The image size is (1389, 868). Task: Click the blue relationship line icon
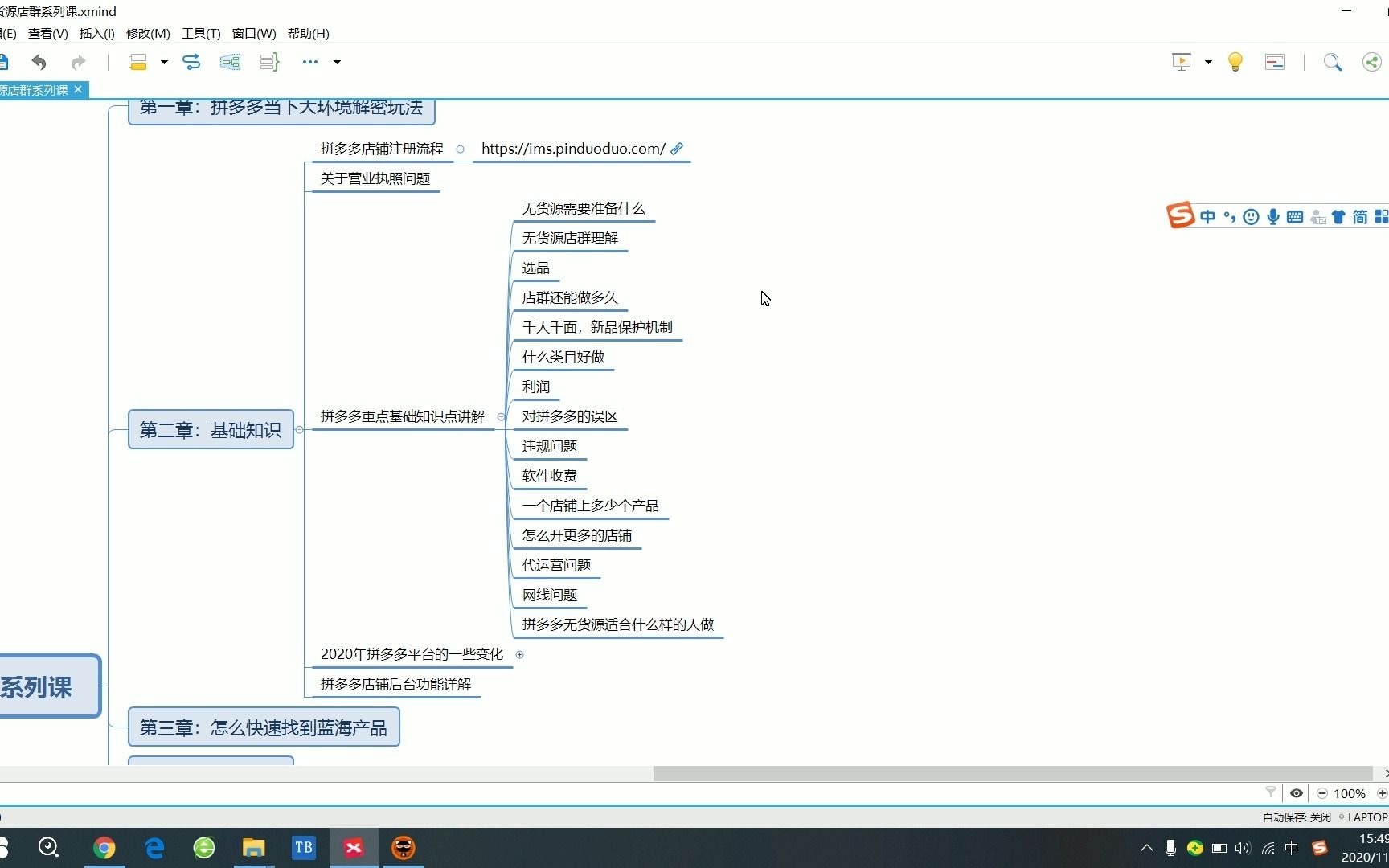click(x=191, y=62)
